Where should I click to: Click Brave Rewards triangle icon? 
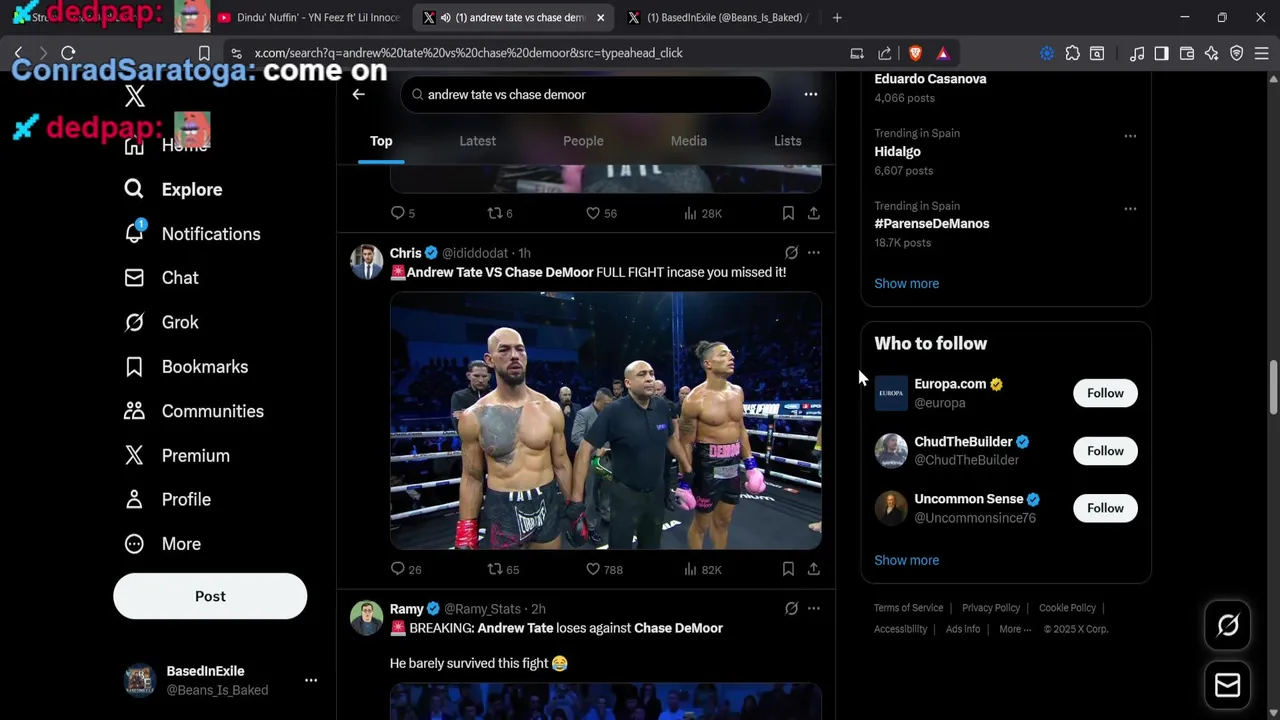pos(943,53)
